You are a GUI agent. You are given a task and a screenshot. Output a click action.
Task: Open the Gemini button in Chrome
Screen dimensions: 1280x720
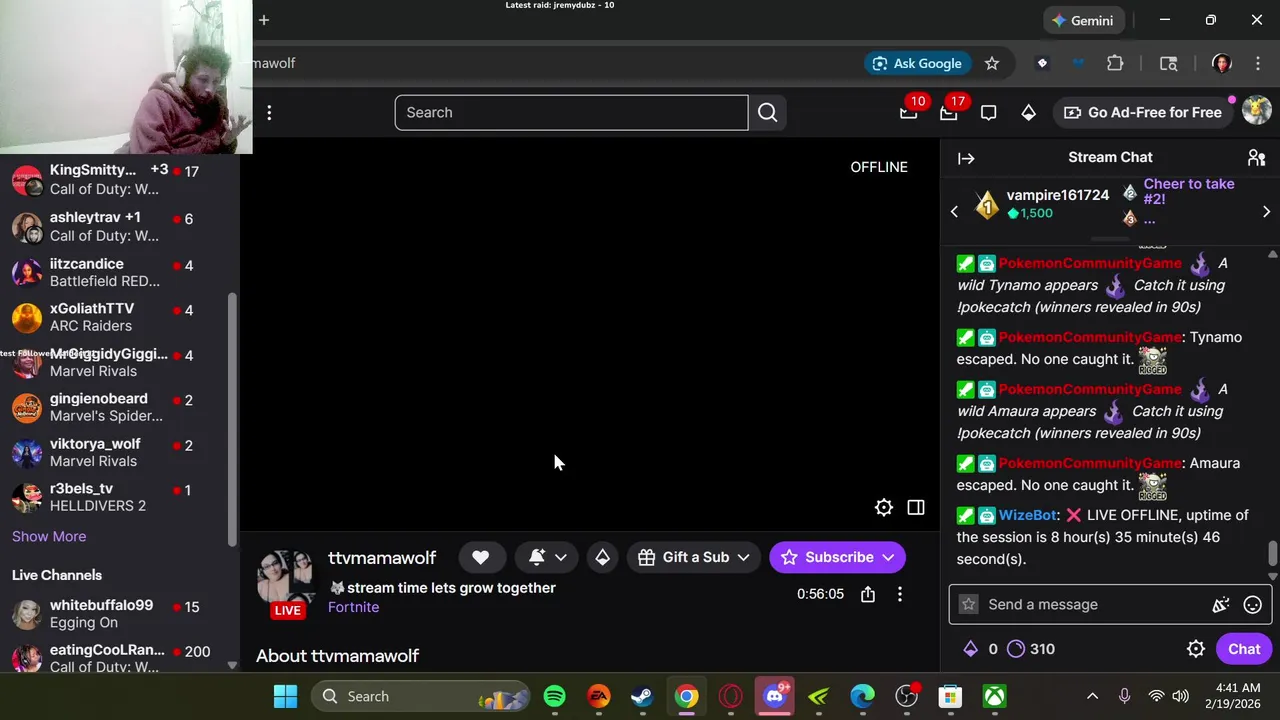coord(1082,20)
